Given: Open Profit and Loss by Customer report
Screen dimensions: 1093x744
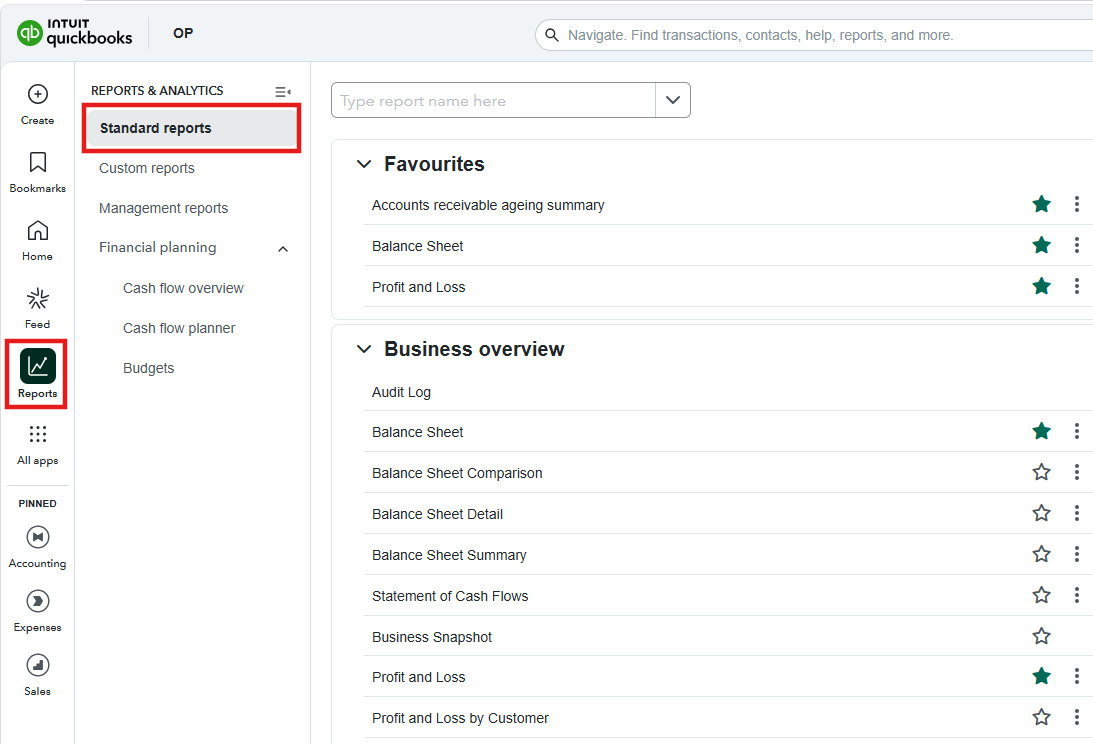Looking at the screenshot, I should click(460, 718).
